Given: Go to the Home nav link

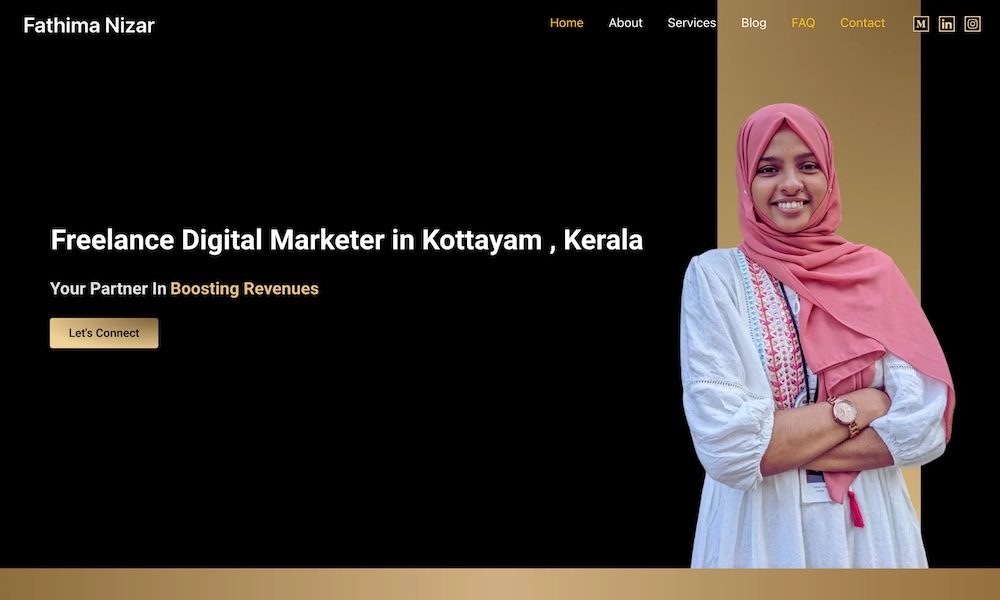Looking at the screenshot, I should coord(566,23).
